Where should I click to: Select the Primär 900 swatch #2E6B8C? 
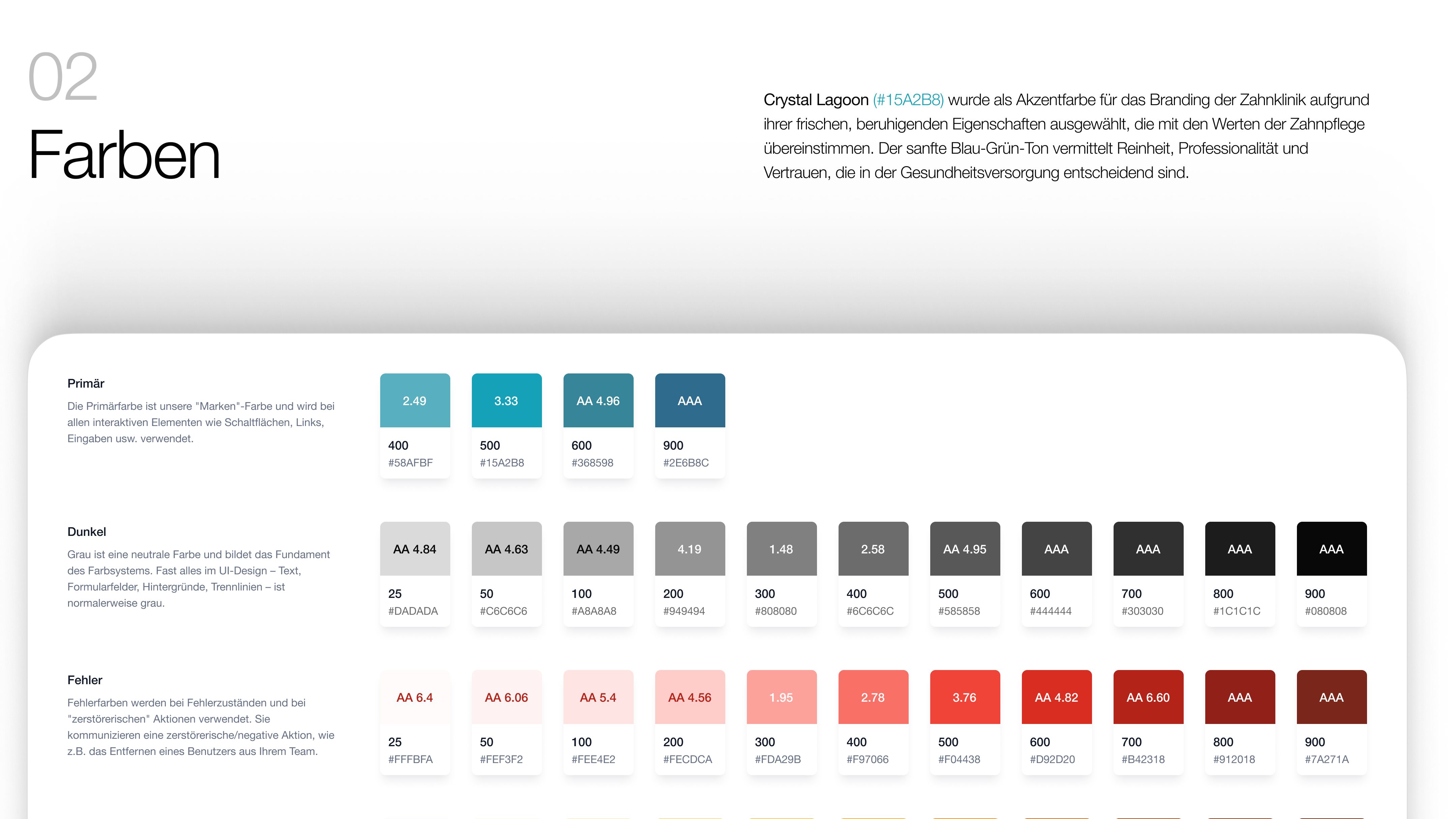point(690,400)
